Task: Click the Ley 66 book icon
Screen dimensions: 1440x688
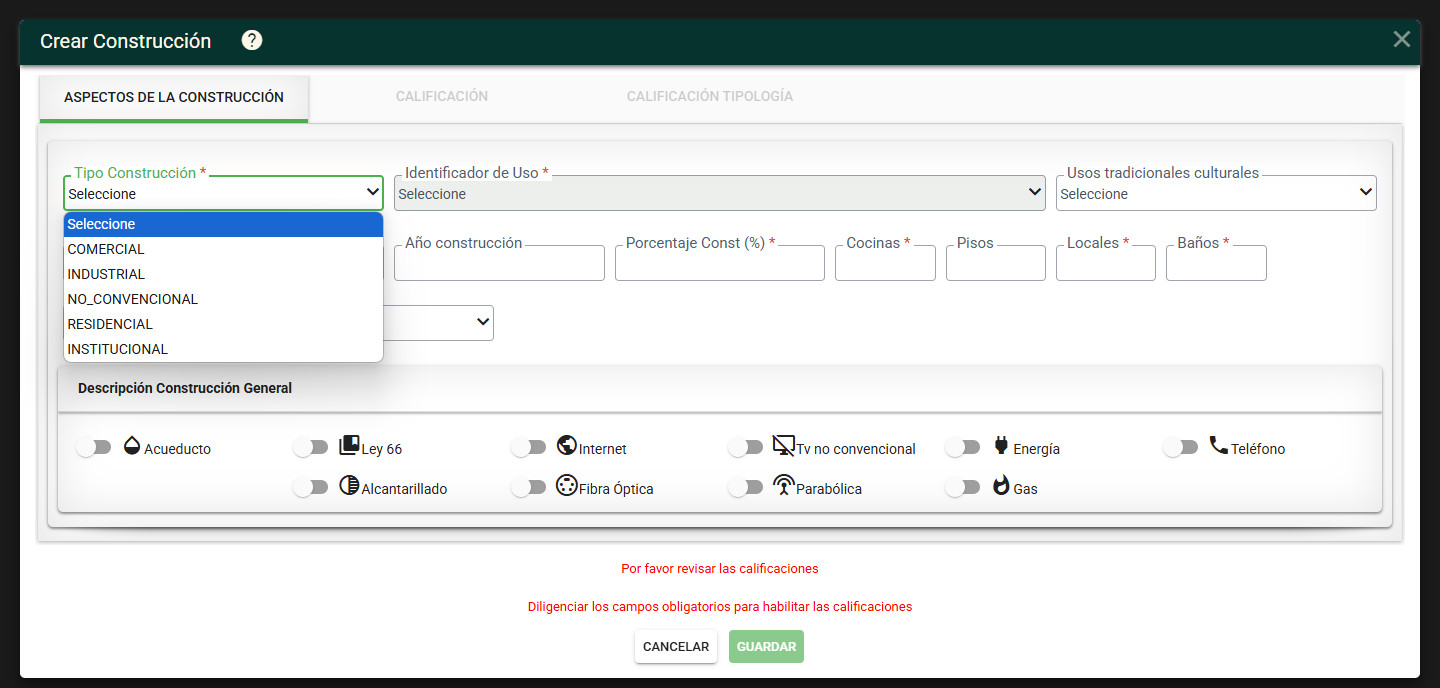Action: point(349,446)
